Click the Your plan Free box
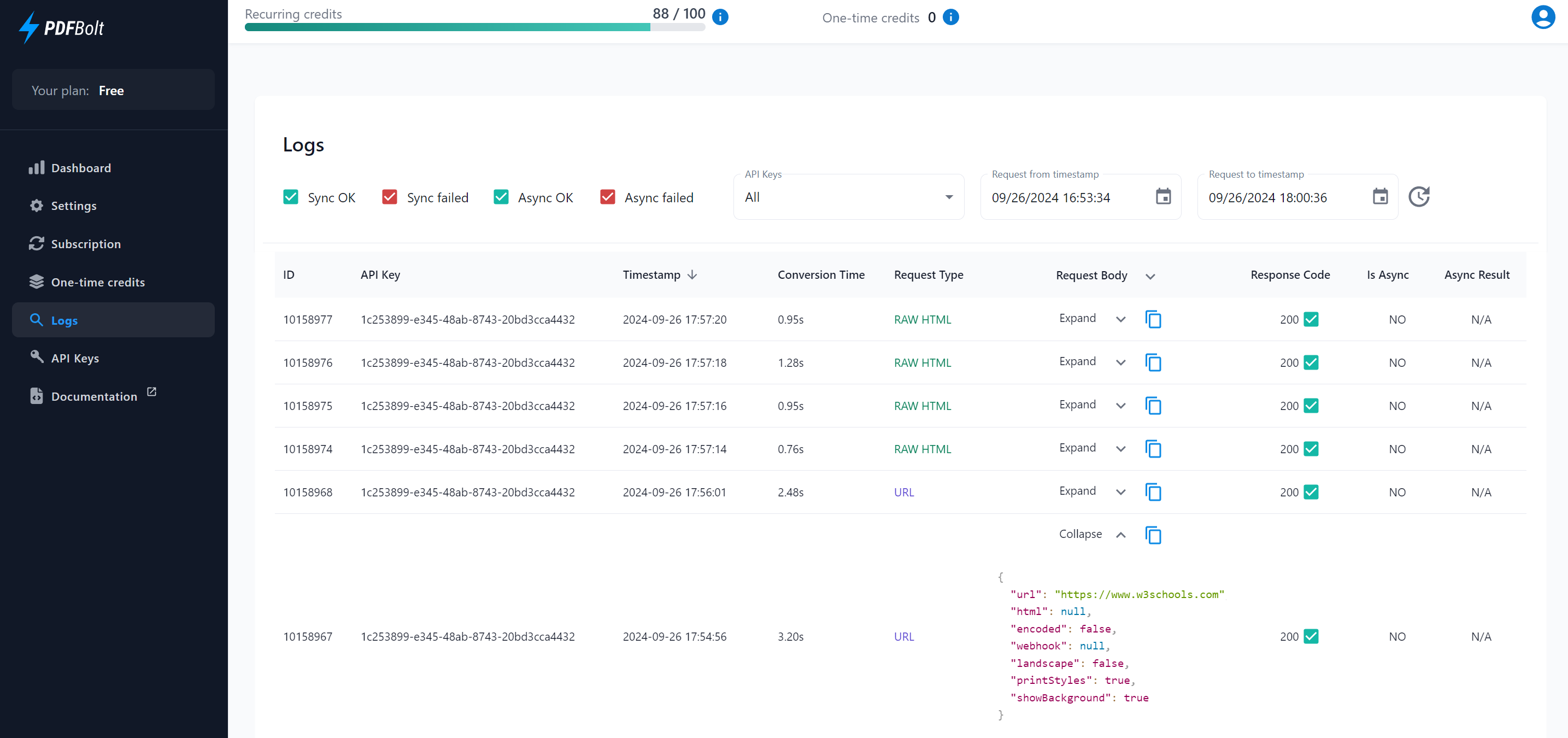1568x738 pixels. [113, 90]
